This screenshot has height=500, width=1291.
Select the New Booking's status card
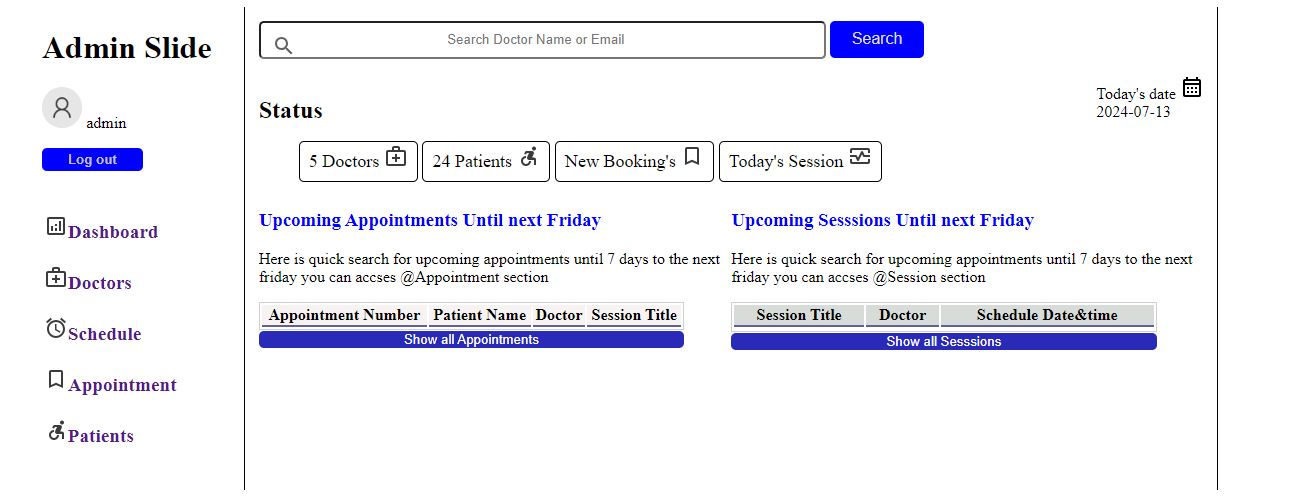pos(633,161)
